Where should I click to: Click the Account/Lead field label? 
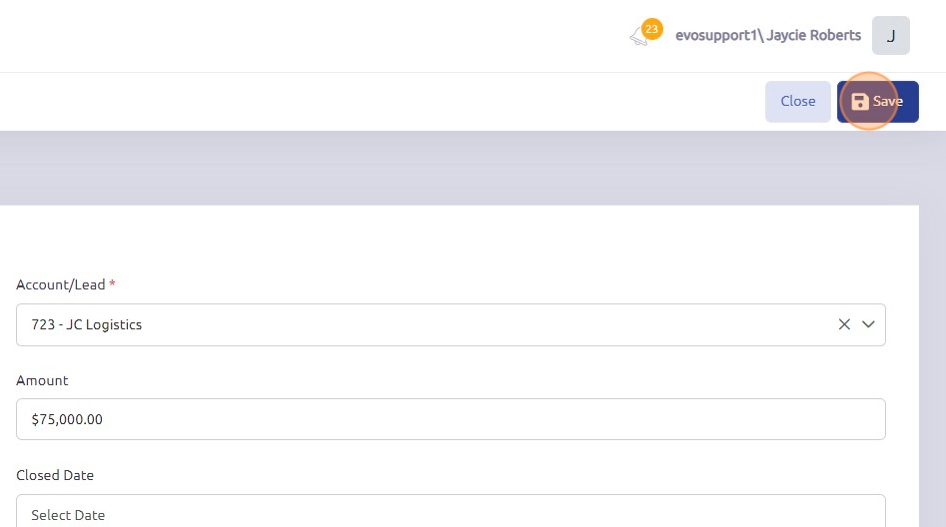point(60,285)
